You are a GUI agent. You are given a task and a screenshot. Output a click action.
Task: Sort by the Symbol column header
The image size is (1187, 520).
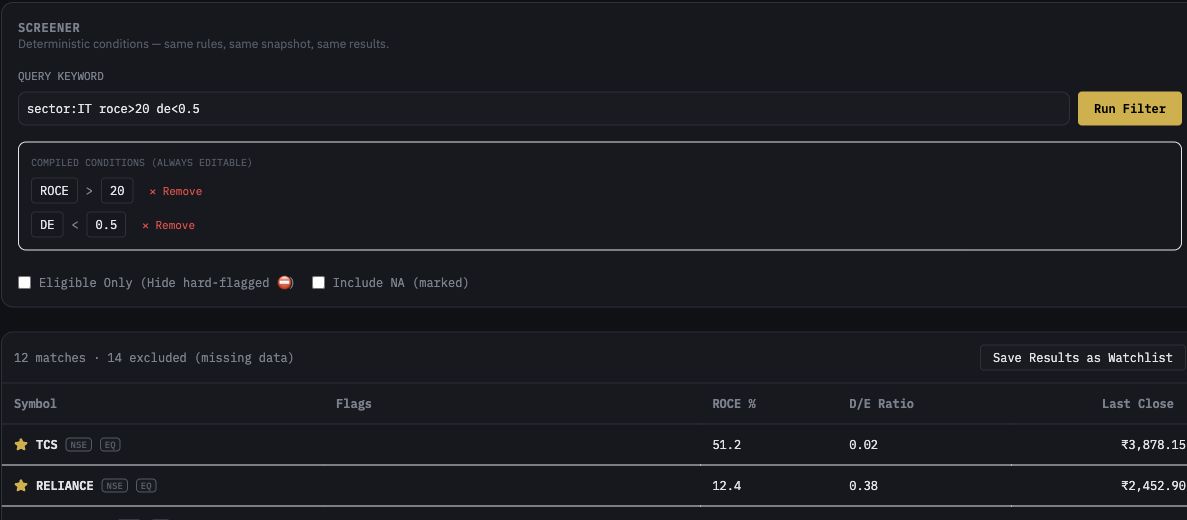[x=36, y=403]
